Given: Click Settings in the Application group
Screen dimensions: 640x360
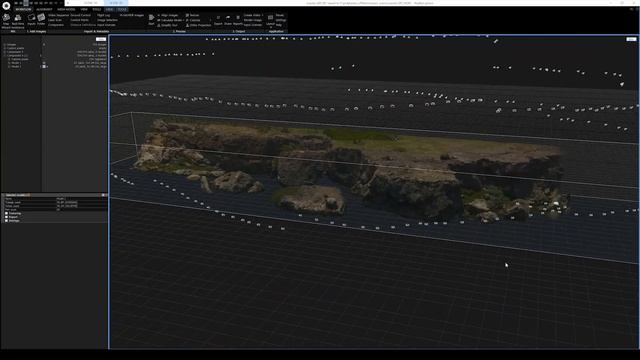Looking at the screenshot, I should point(281,20).
